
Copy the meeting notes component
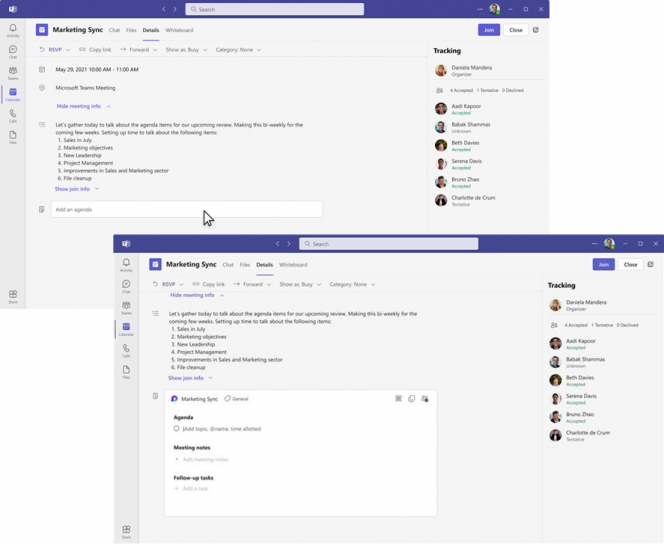(412, 398)
